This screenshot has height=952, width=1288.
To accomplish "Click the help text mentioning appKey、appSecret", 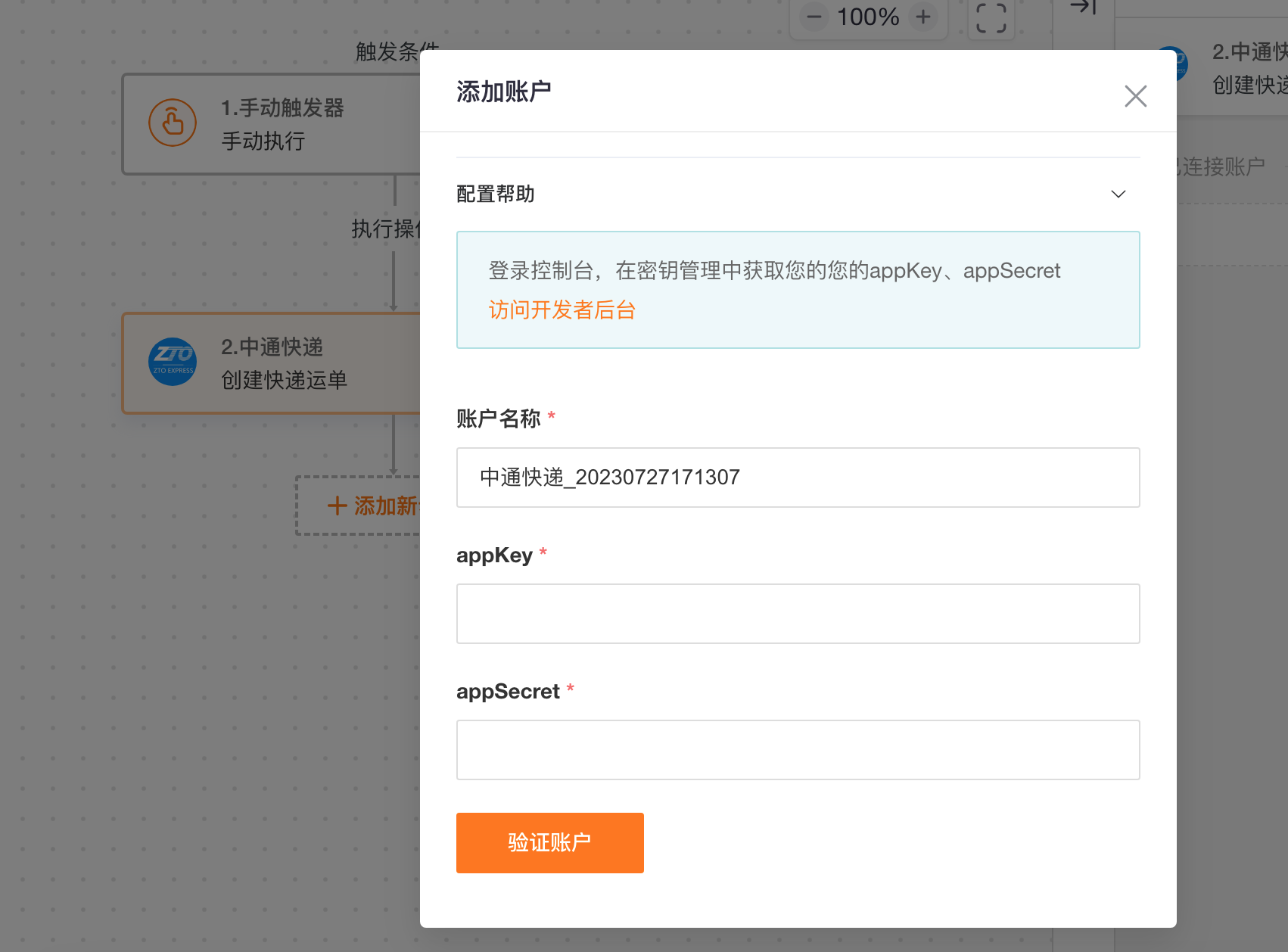I will pyautogui.click(x=774, y=271).
